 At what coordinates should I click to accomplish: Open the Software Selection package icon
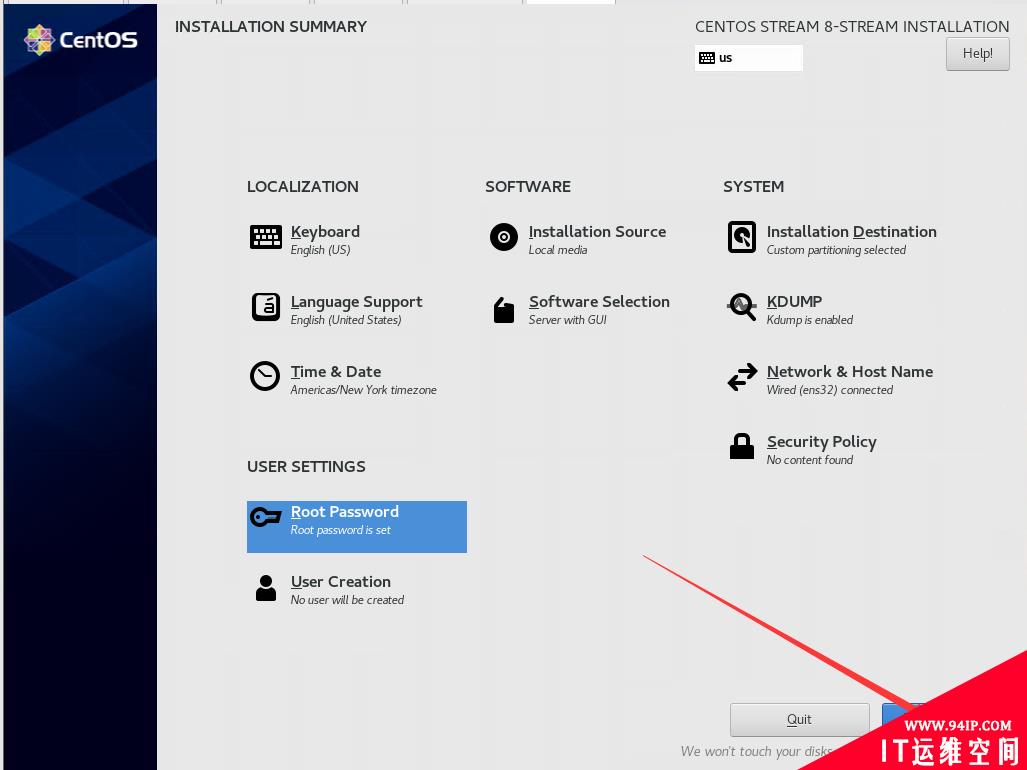click(504, 310)
